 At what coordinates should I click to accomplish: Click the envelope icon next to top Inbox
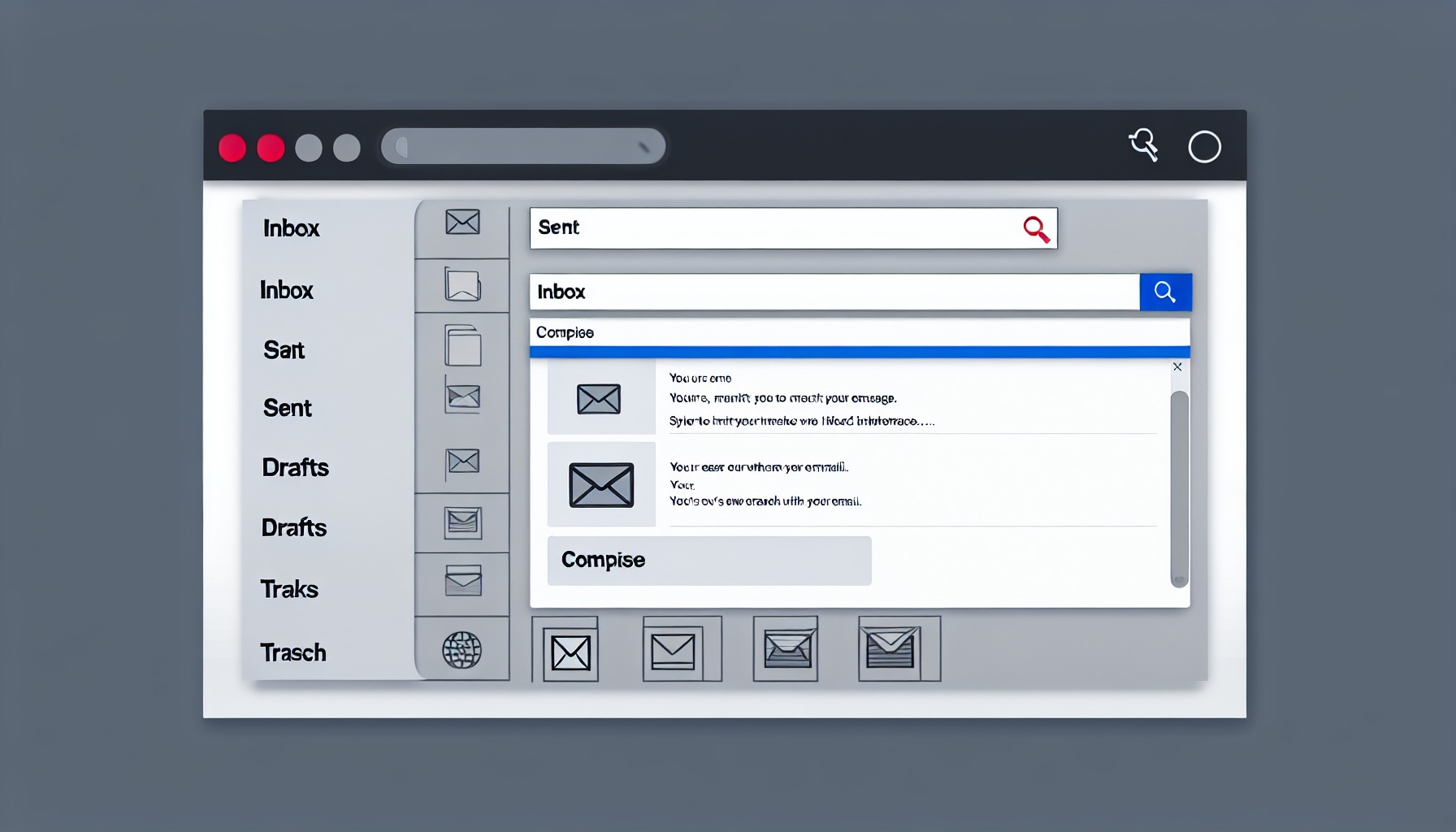point(462,222)
